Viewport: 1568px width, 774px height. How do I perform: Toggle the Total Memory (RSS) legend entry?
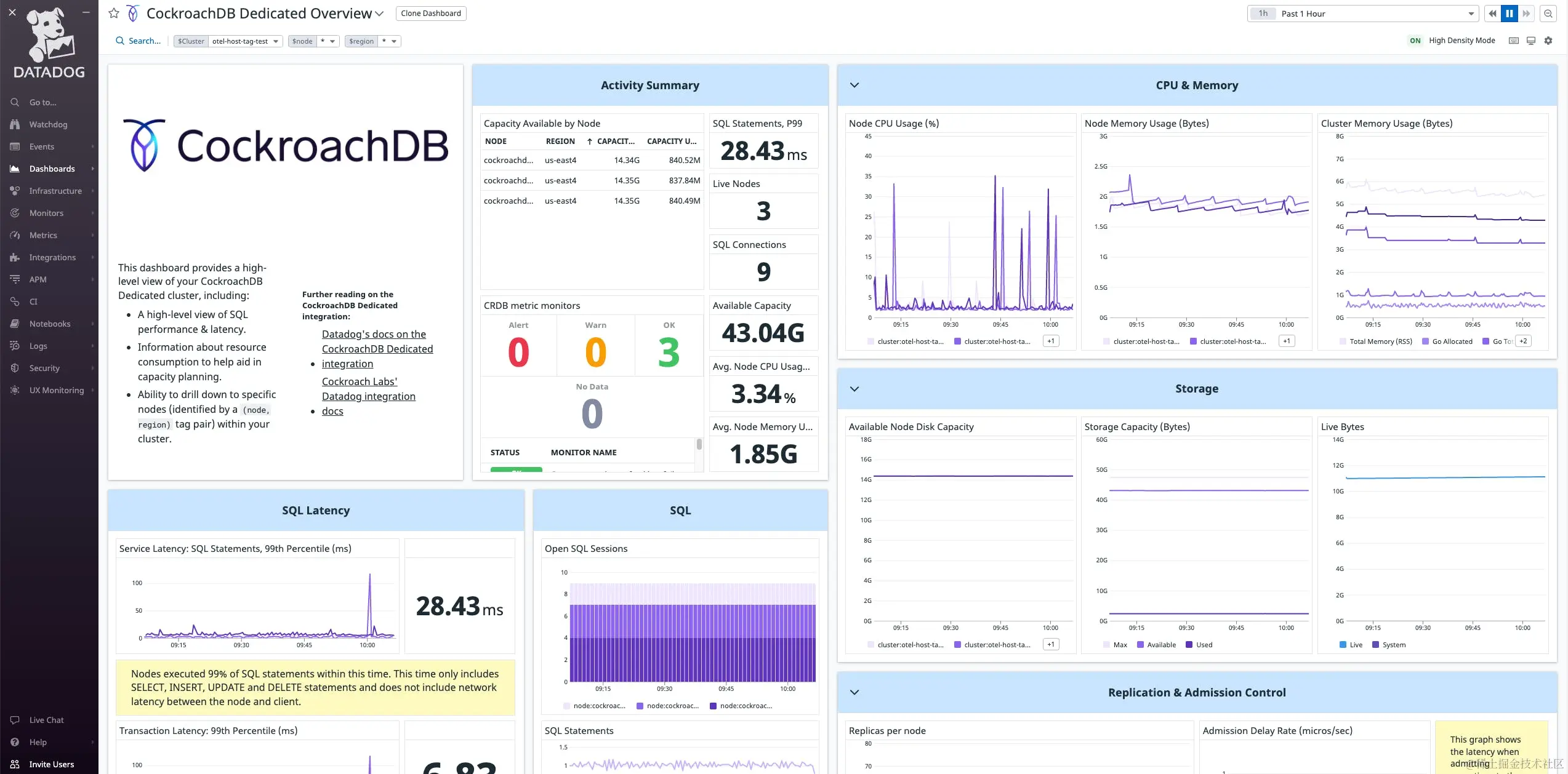[x=1377, y=341]
